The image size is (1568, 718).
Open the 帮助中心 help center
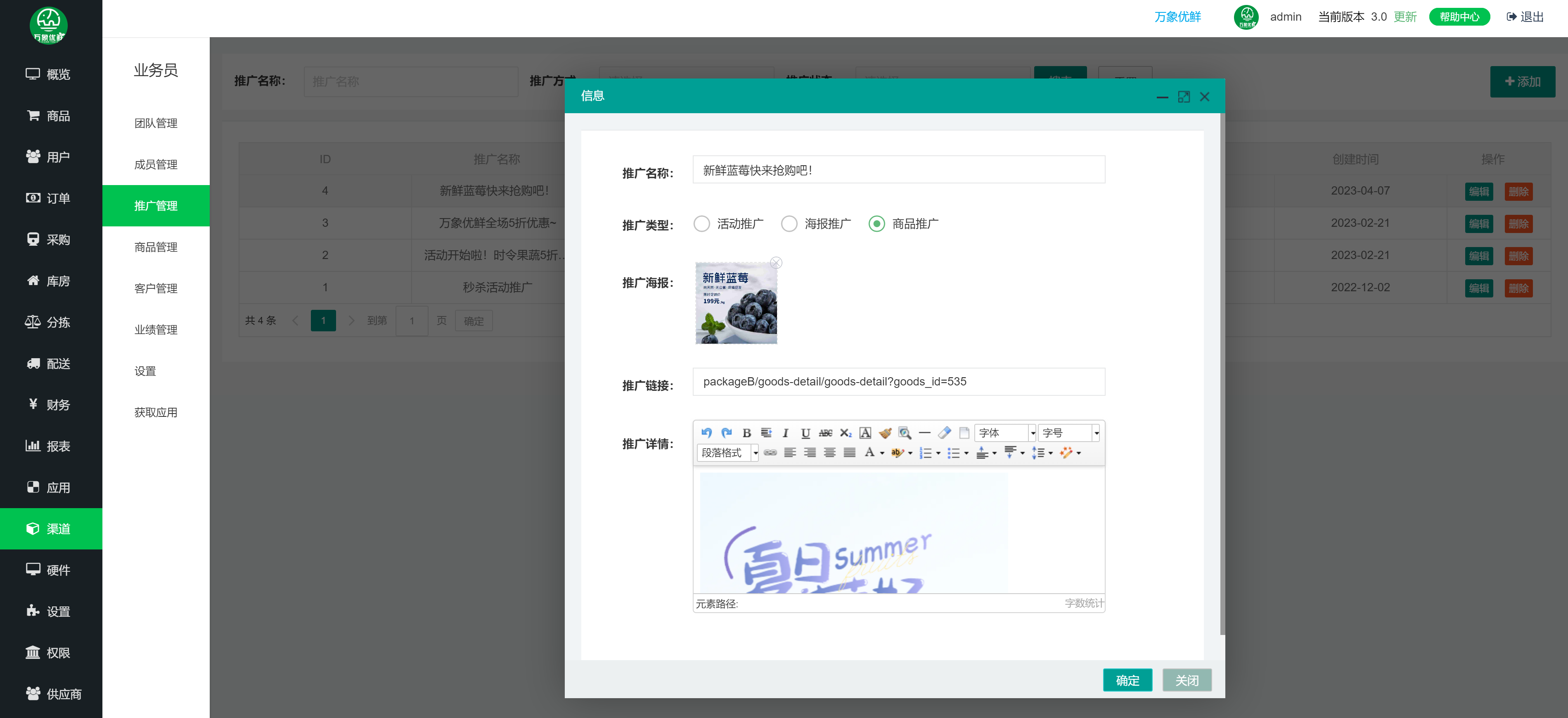(x=1459, y=17)
